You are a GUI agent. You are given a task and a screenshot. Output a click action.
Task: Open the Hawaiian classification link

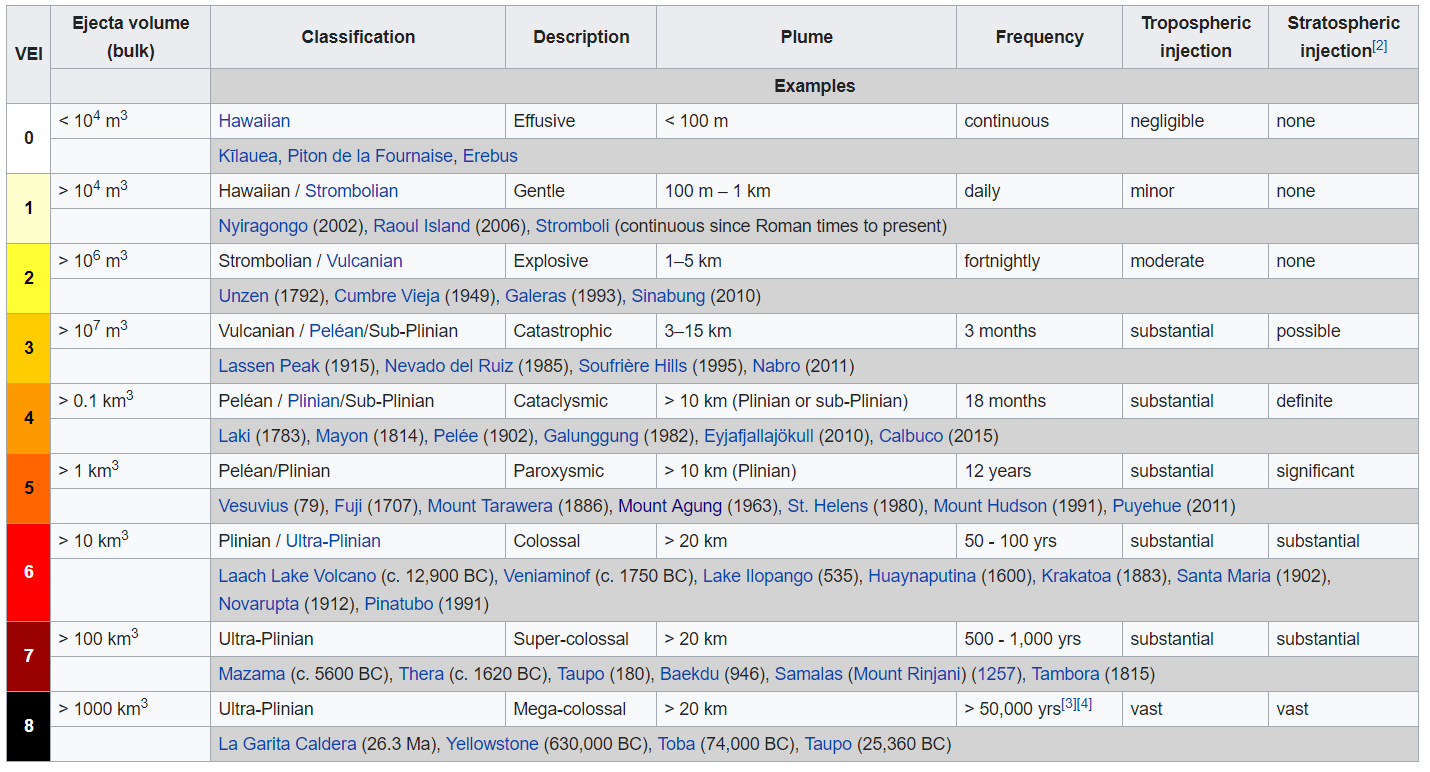coord(254,121)
